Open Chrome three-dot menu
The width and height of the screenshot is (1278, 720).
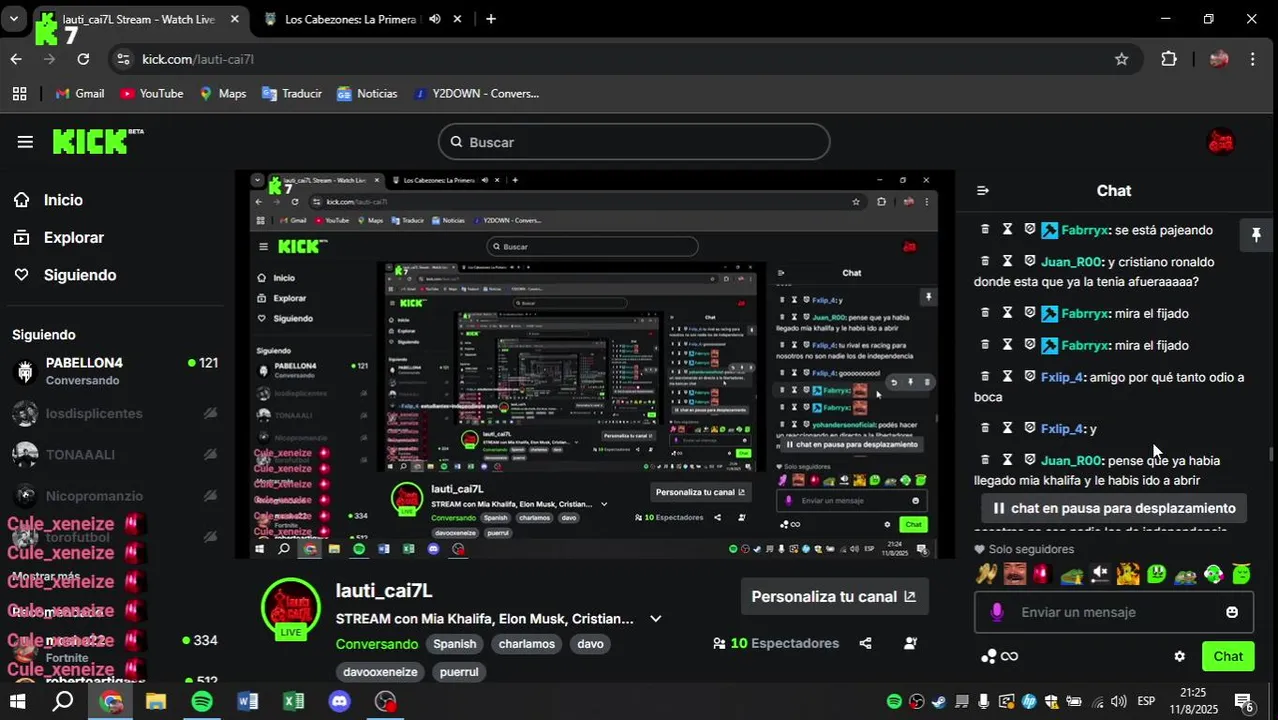point(1253,59)
